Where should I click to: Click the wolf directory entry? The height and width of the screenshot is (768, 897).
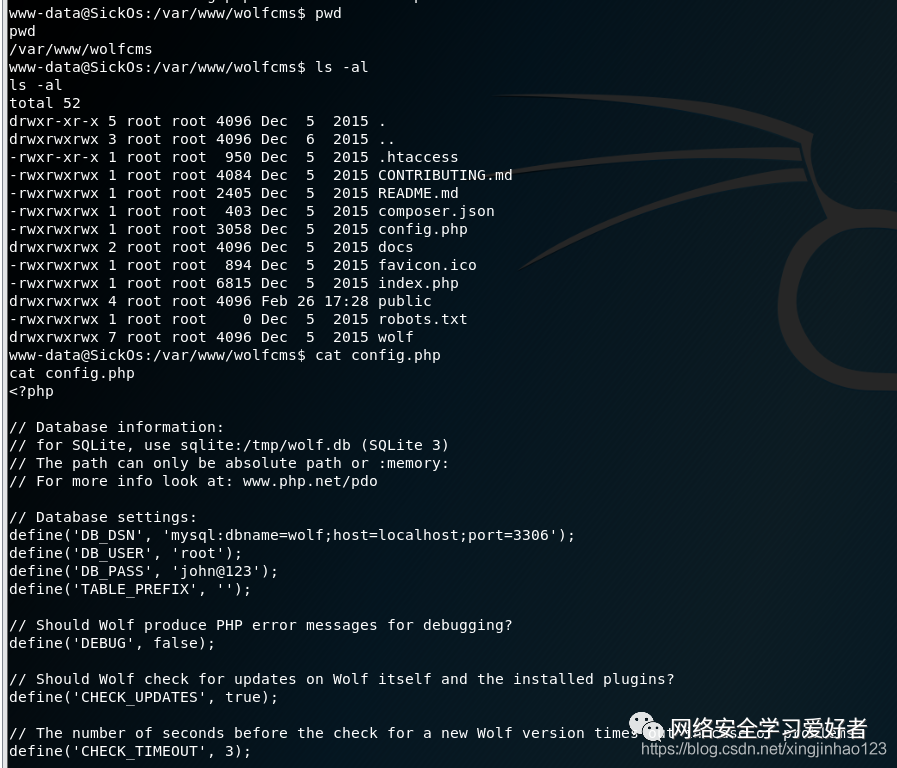point(396,337)
